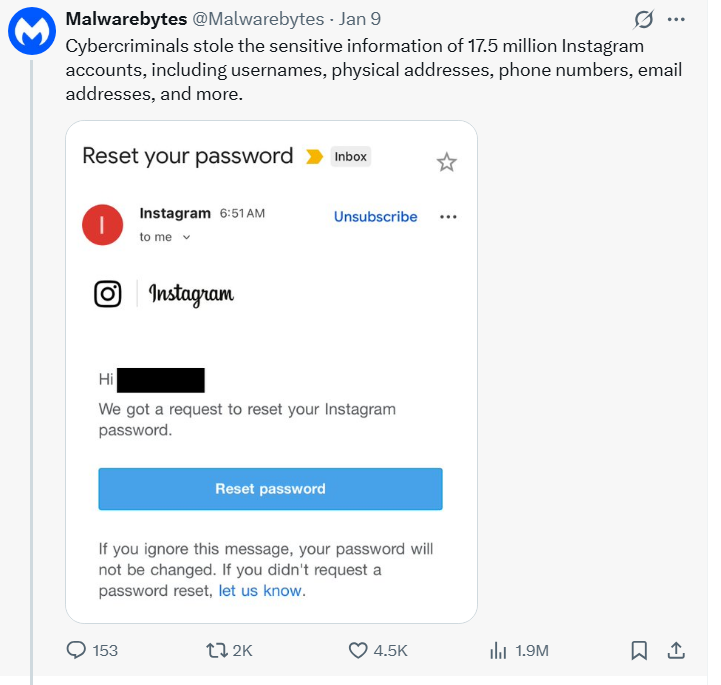Click the share upload icon
The width and height of the screenshot is (721, 685).
point(675,650)
